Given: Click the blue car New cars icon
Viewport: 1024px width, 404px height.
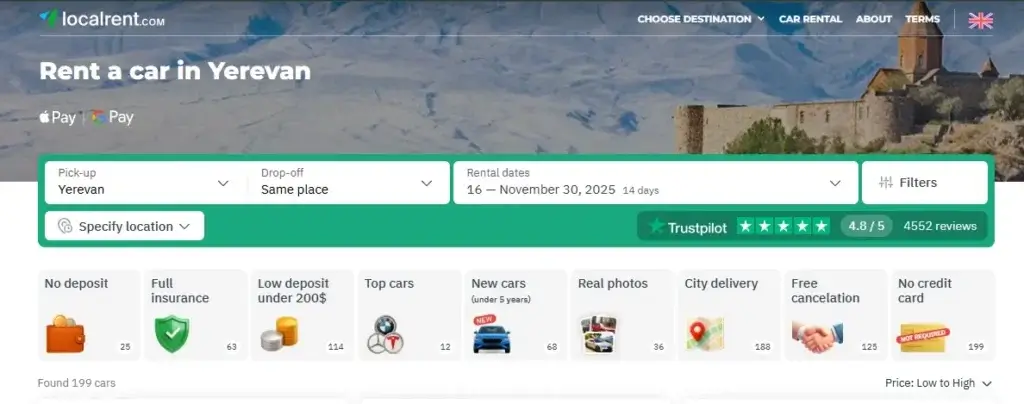Looking at the screenshot, I should click(x=492, y=334).
